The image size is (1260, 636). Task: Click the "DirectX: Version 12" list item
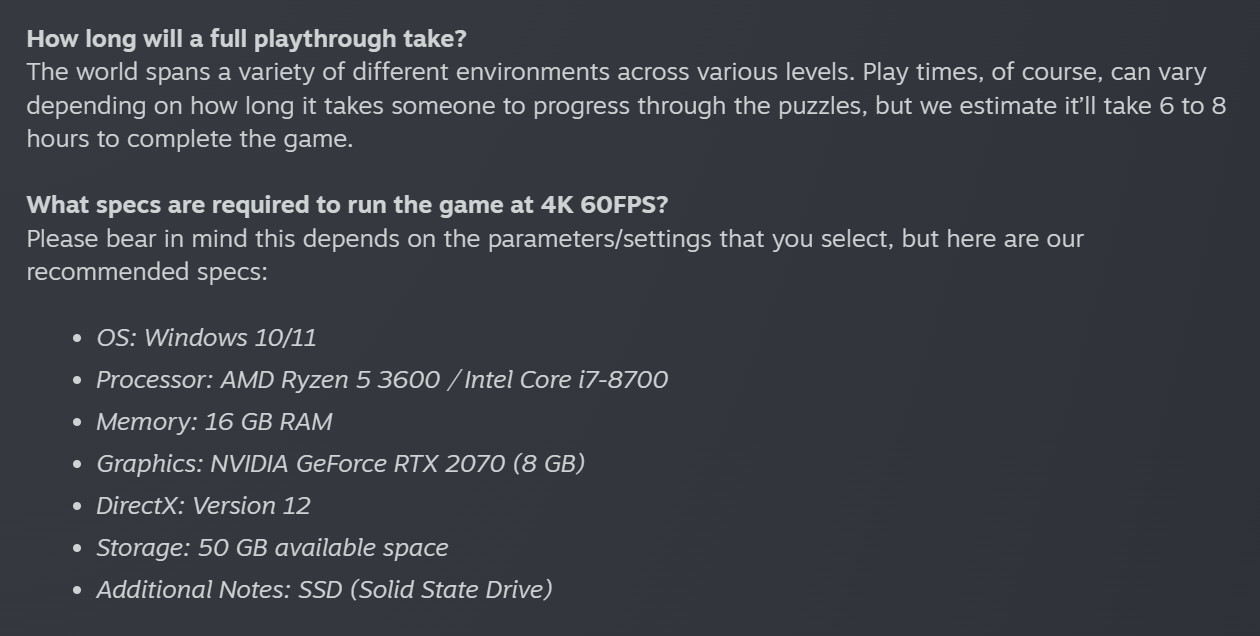click(x=203, y=506)
